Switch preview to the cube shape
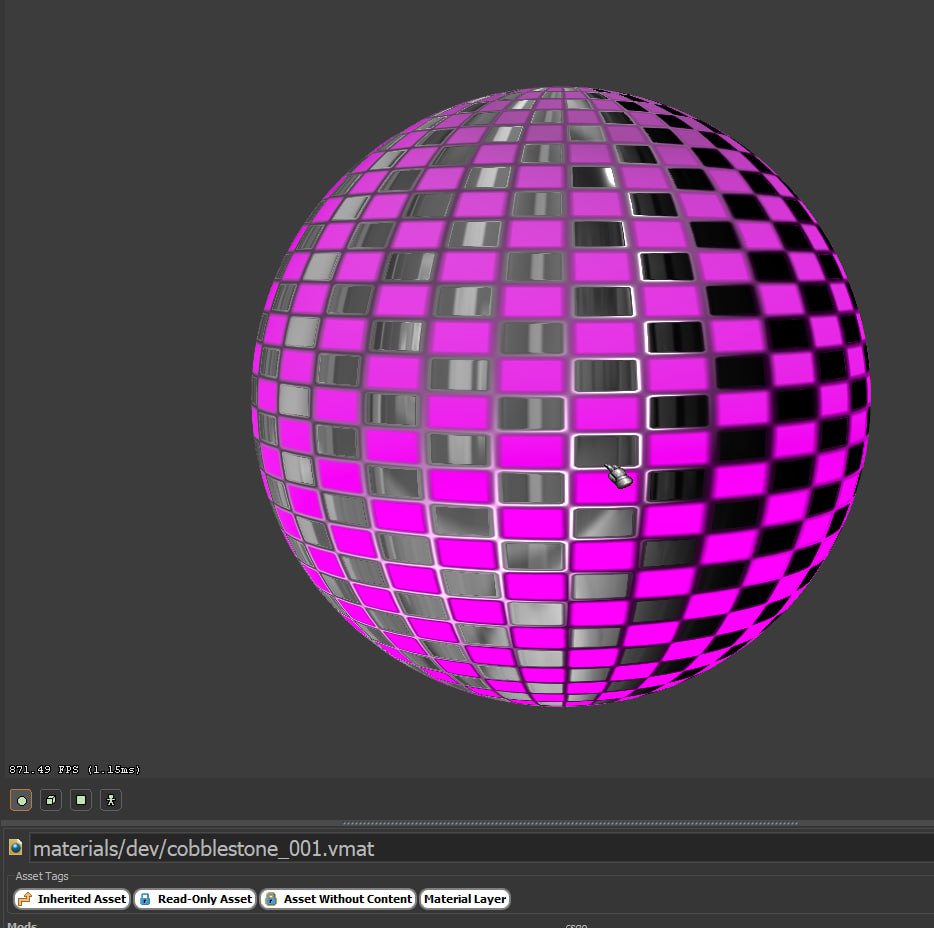934x928 pixels. (x=51, y=800)
